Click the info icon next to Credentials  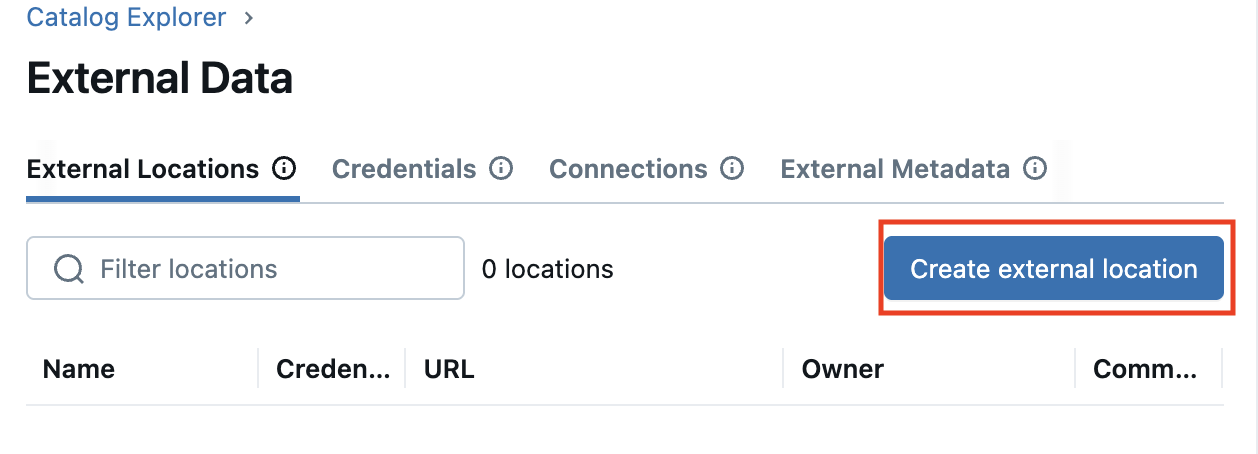point(501,168)
